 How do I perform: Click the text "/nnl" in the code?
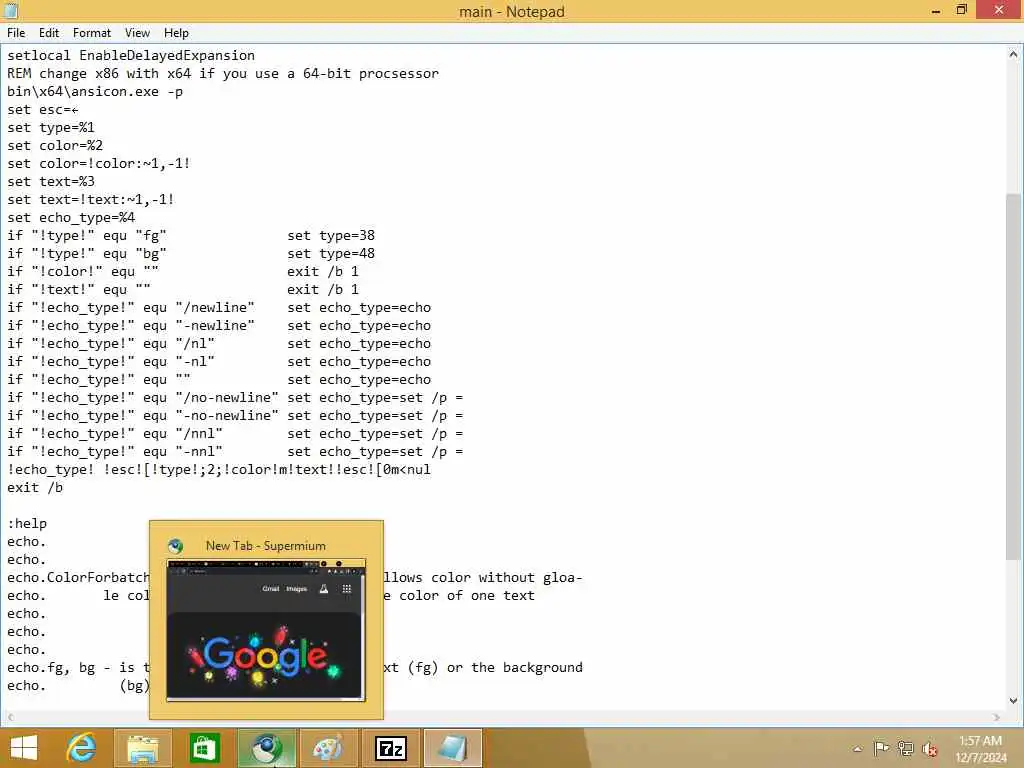coord(199,434)
